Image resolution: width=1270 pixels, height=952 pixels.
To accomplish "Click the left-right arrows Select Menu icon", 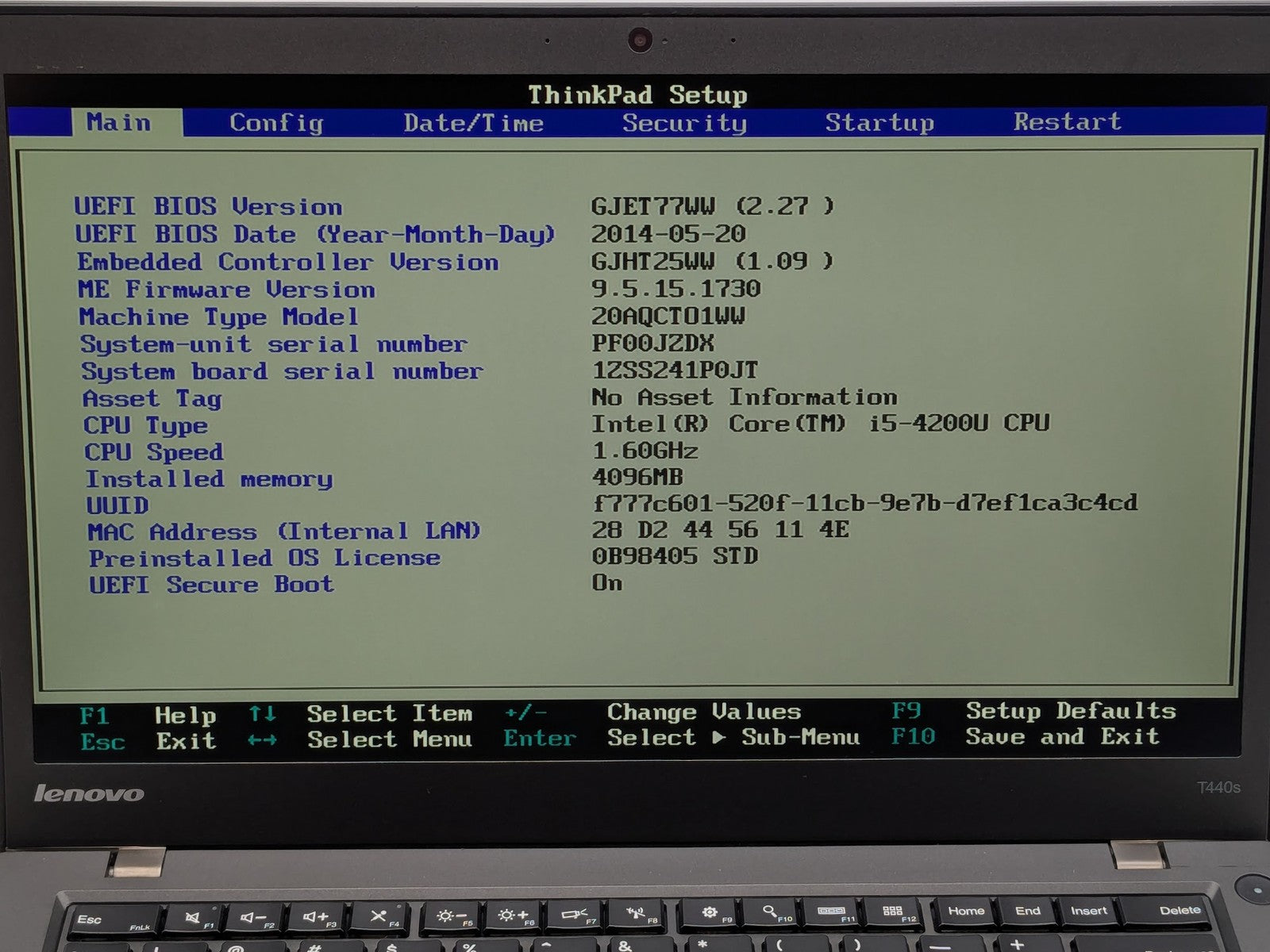I will 262,740.
